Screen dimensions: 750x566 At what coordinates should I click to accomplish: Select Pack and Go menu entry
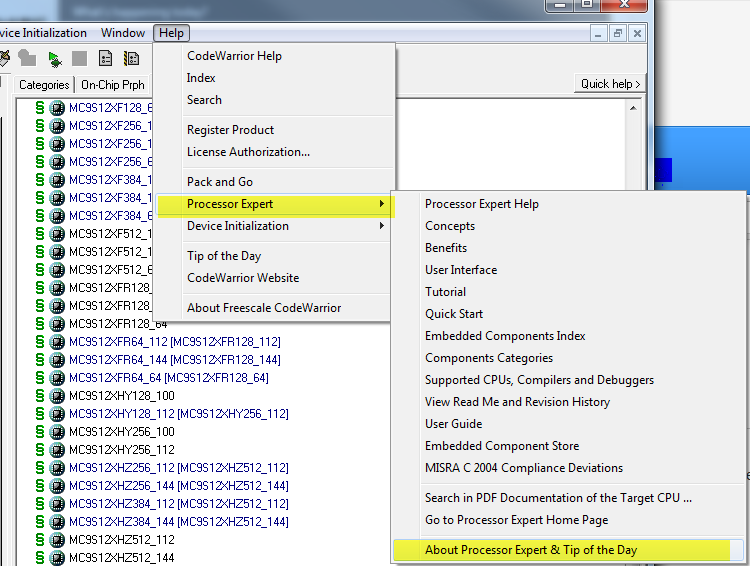pos(220,182)
